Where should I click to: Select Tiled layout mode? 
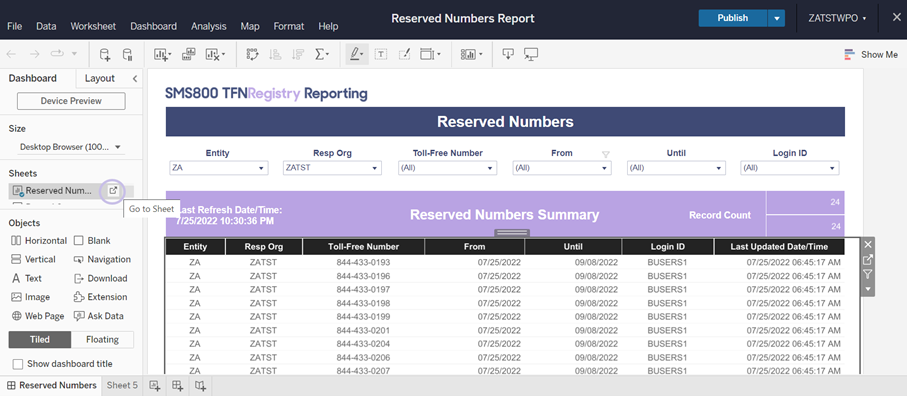[40, 339]
